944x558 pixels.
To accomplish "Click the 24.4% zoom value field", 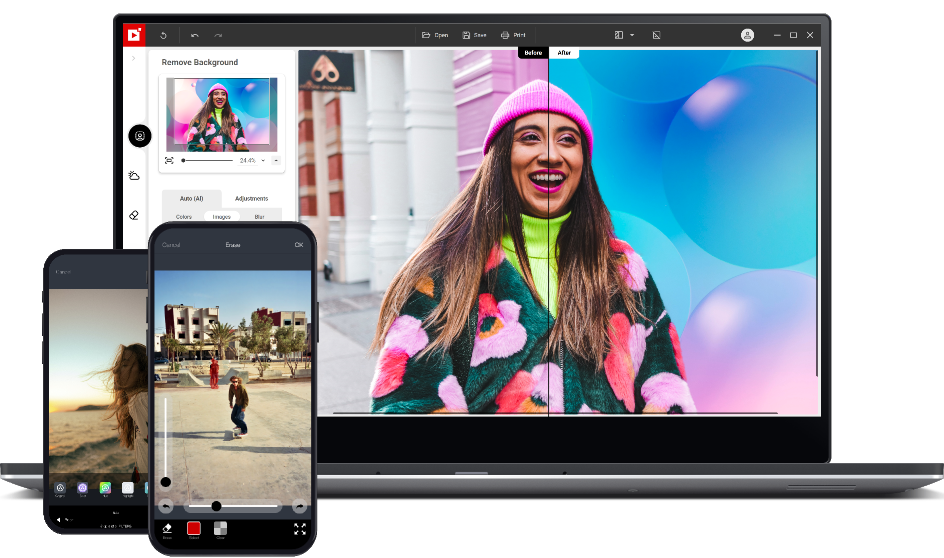I will [247, 161].
